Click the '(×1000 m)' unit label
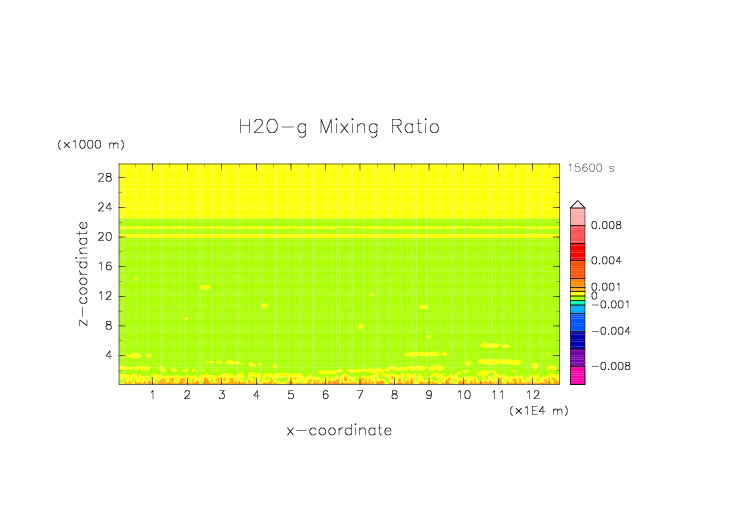 (85, 145)
